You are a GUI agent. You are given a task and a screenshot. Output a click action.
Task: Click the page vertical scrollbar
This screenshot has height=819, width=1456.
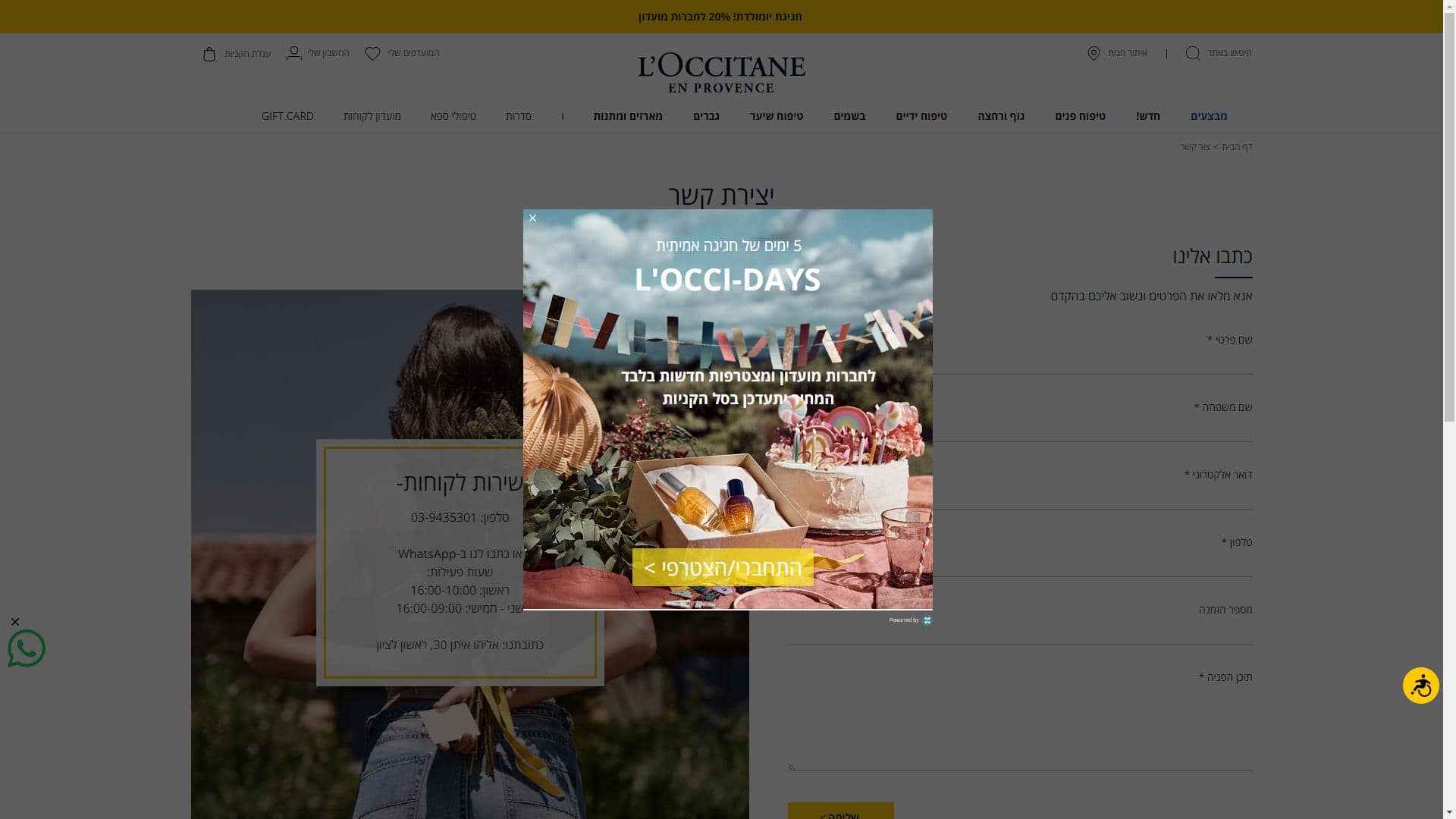pyautogui.click(x=1449, y=227)
